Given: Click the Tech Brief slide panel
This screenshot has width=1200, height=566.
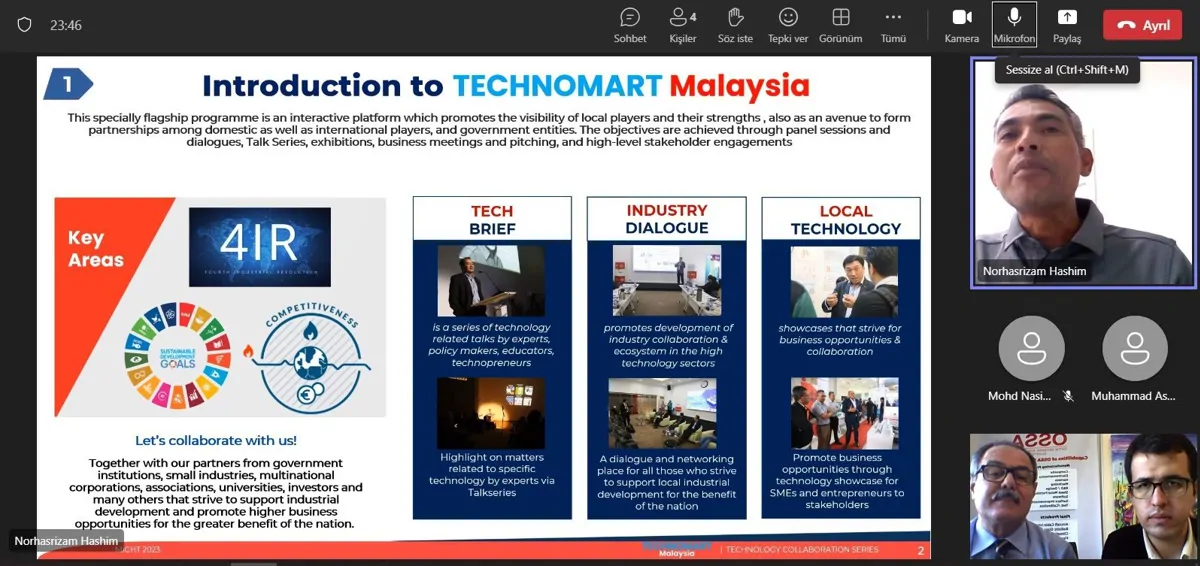Looking at the screenshot, I should (492, 358).
